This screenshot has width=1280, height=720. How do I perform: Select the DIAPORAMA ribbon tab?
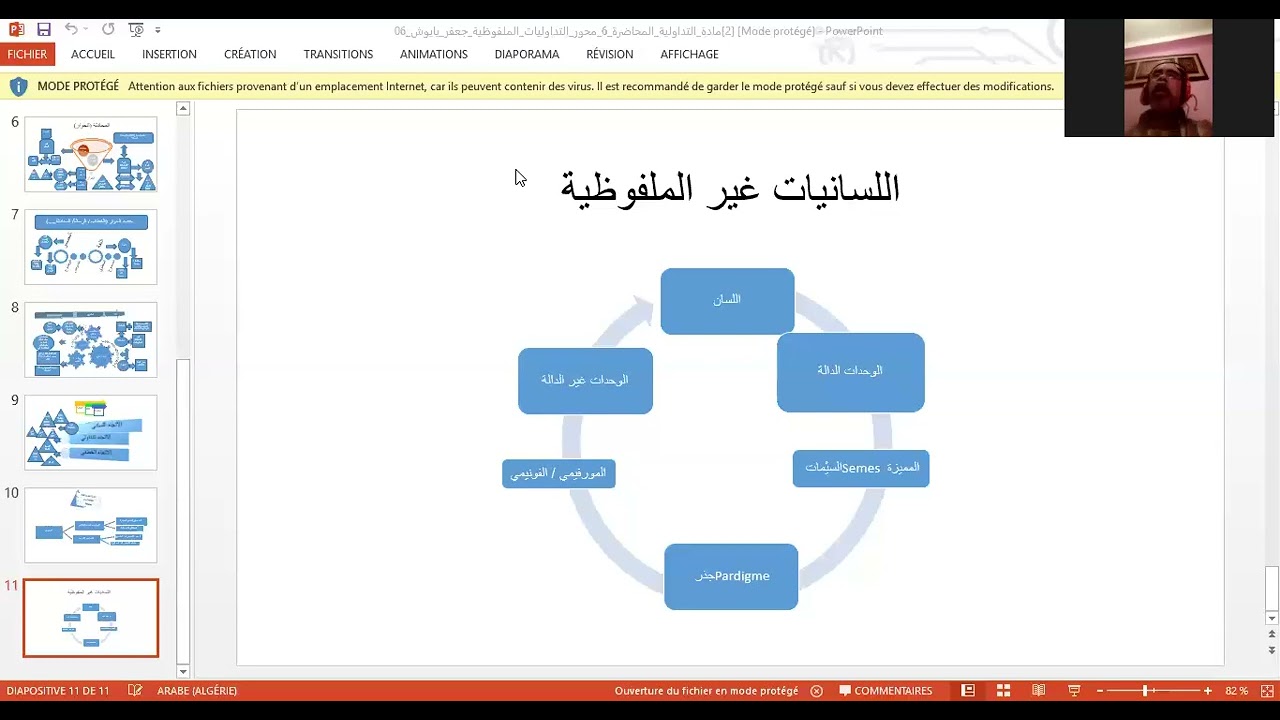[527, 54]
